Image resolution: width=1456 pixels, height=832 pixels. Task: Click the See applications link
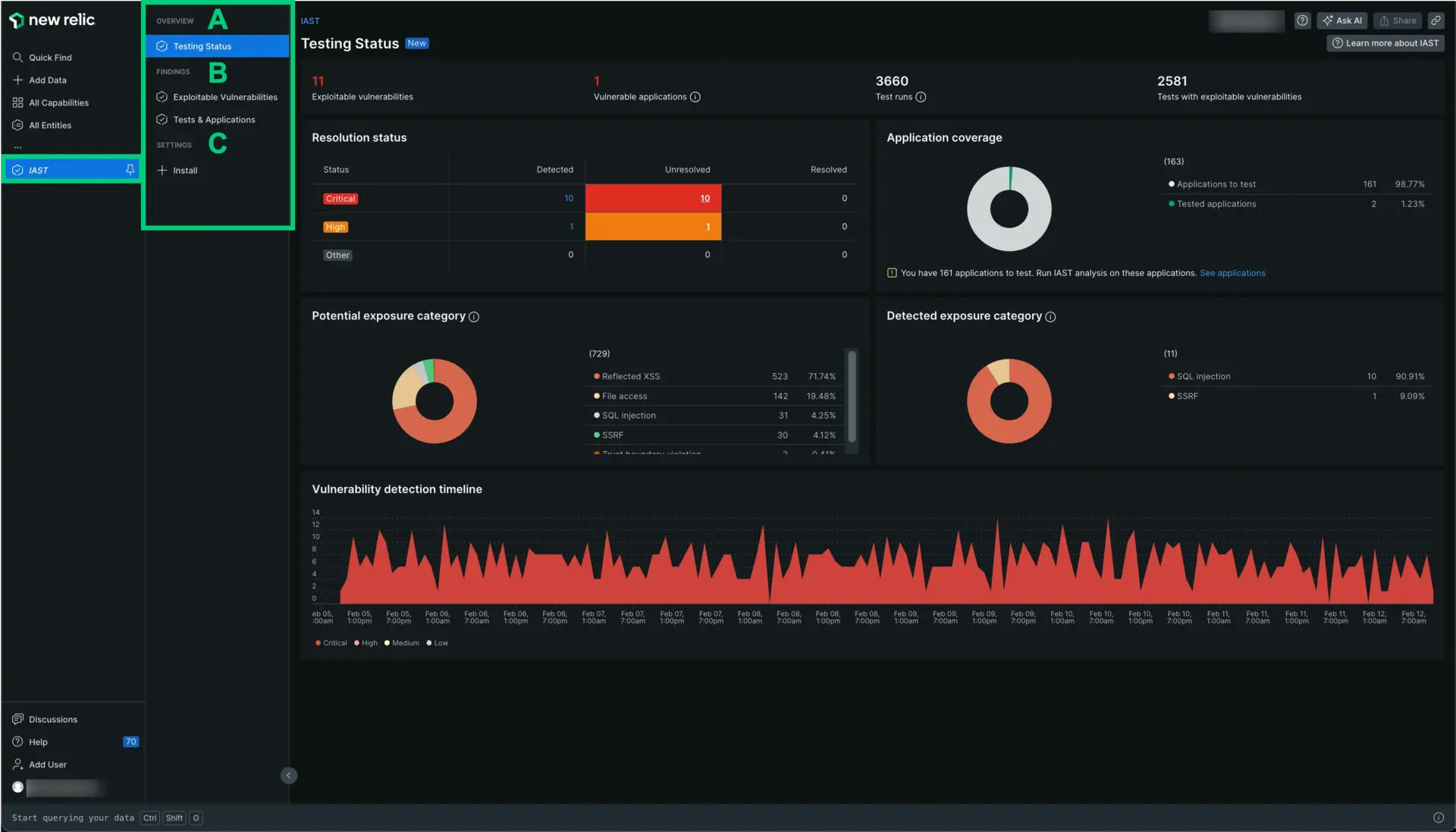point(1232,273)
